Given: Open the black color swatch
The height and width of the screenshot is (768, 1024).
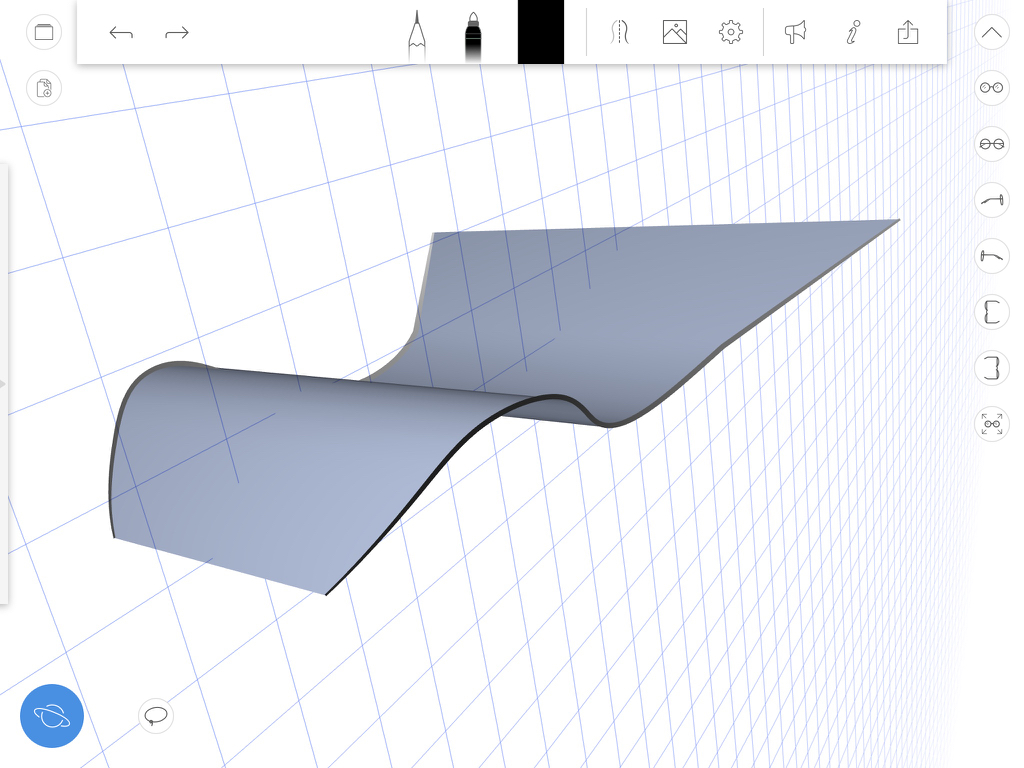Looking at the screenshot, I should [x=540, y=32].
